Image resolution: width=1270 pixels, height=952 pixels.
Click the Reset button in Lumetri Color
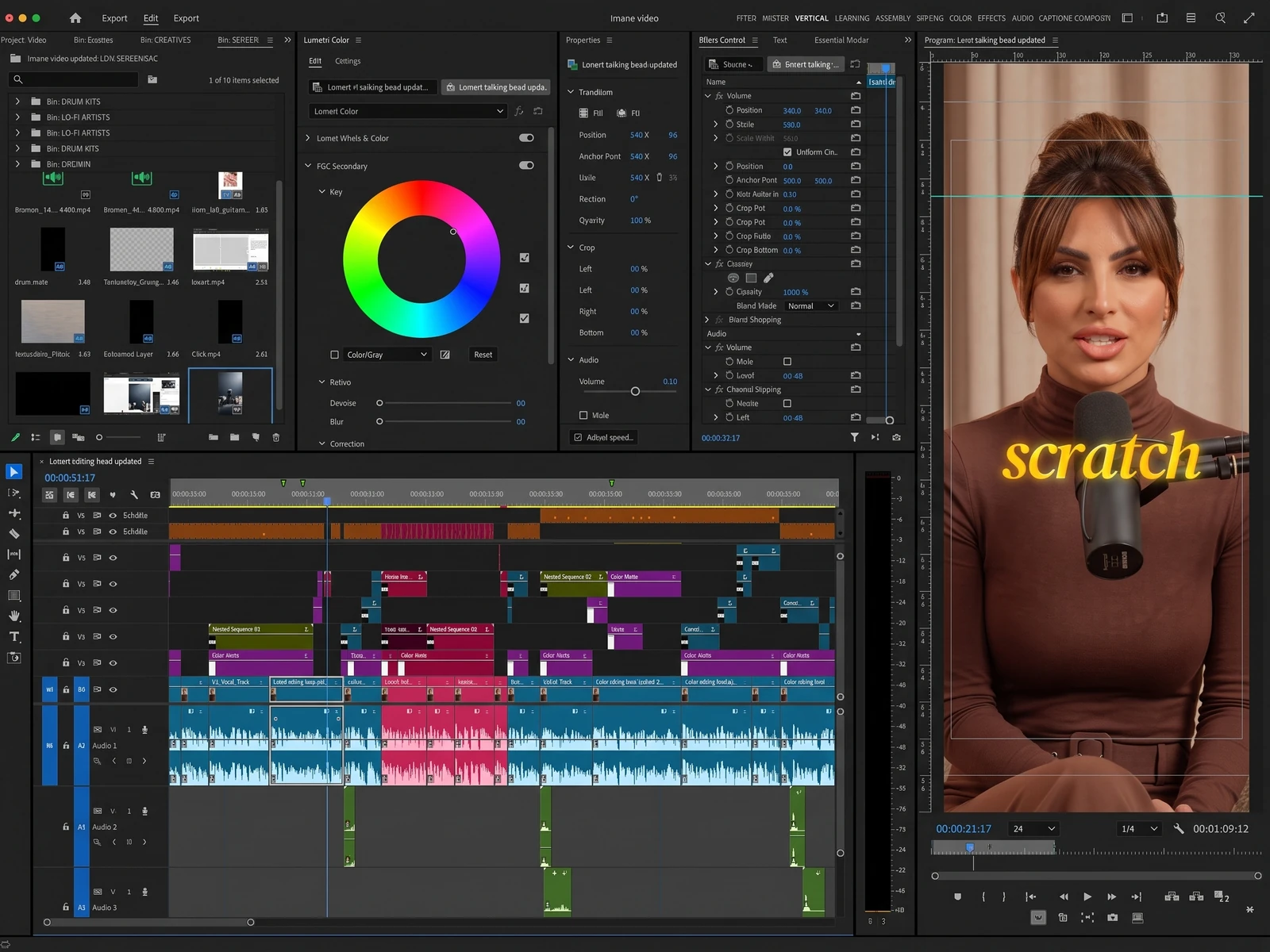pos(483,355)
